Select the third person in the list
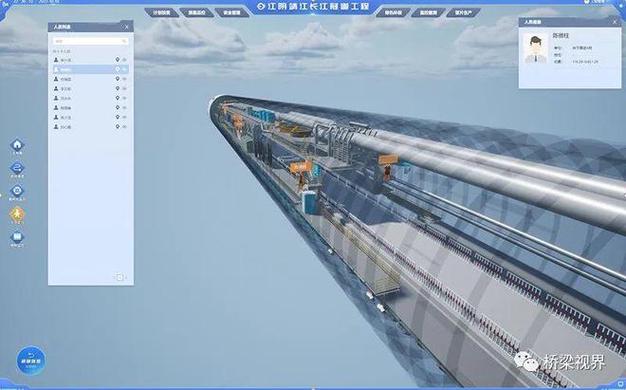Image resolution: width=626 pixels, height=390 pixels. [91, 79]
